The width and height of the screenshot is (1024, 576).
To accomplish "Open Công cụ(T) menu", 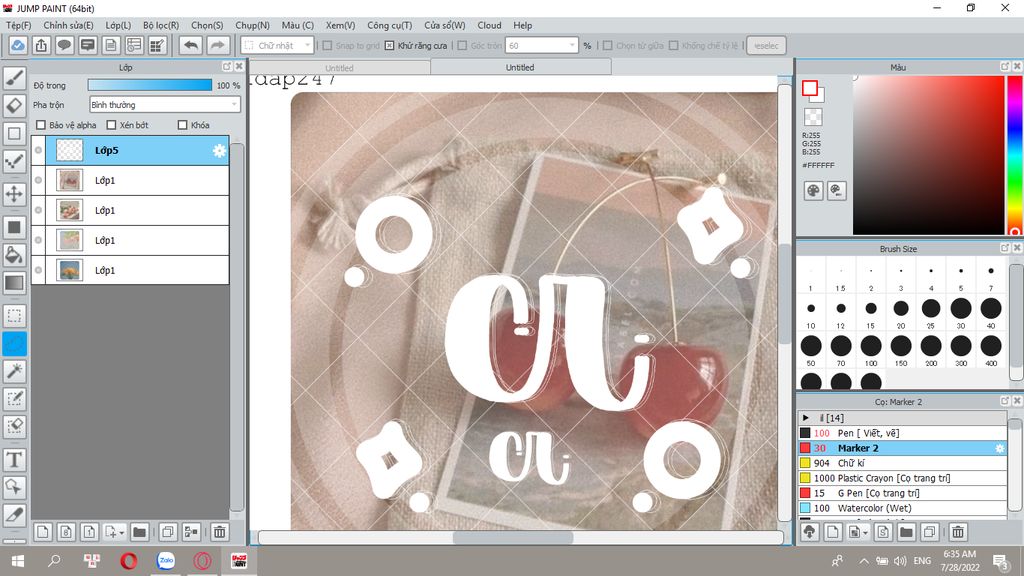I will (389, 25).
